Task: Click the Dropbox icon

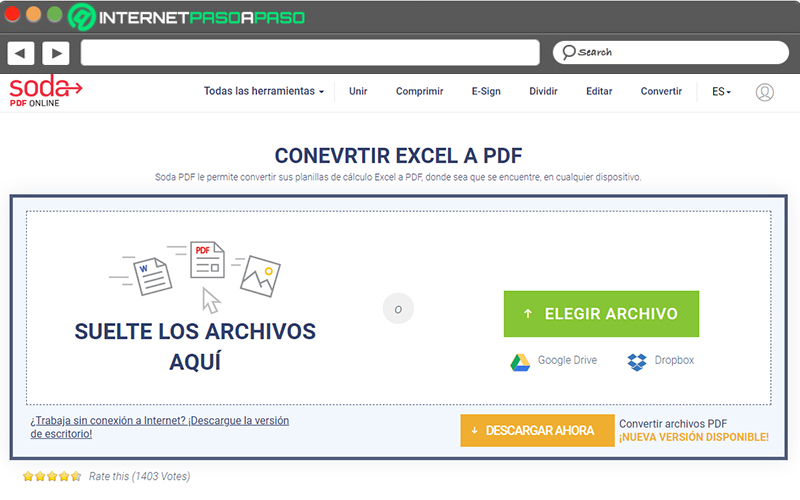Action: (637, 362)
